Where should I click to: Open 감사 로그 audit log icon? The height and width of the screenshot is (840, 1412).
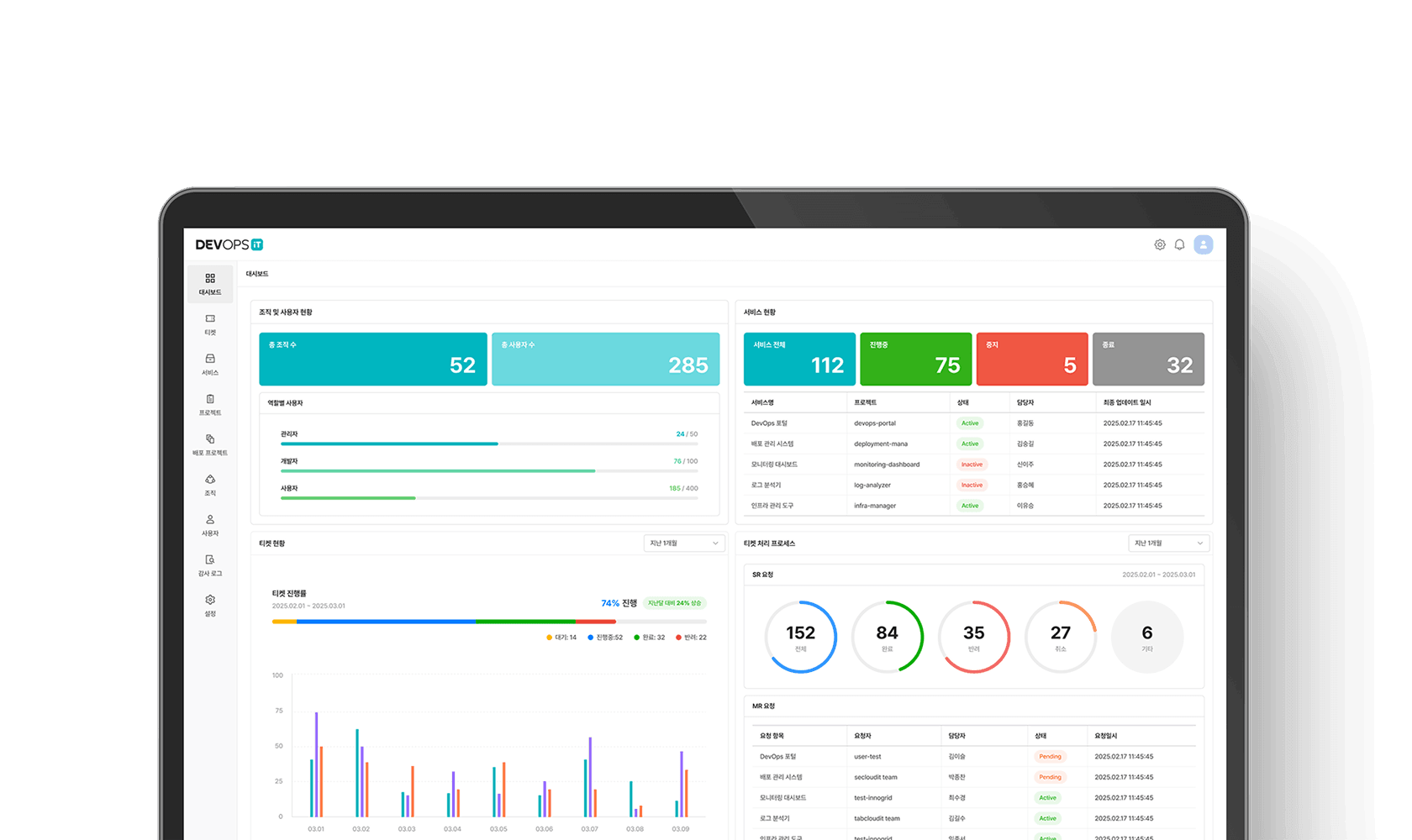210,565
